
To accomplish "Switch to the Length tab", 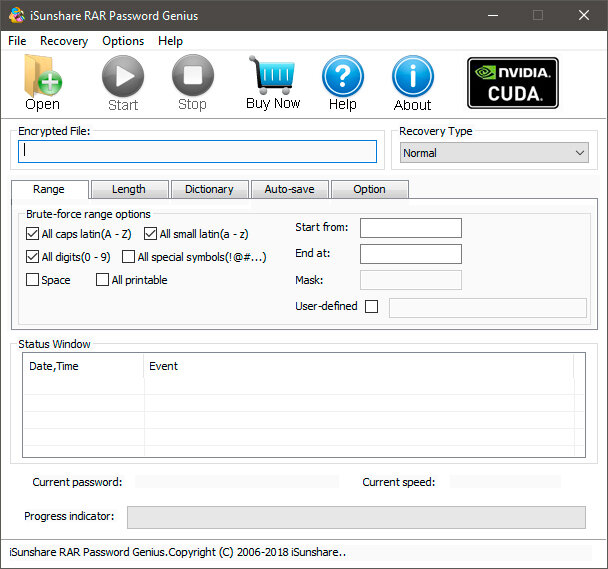I will (x=129, y=189).
